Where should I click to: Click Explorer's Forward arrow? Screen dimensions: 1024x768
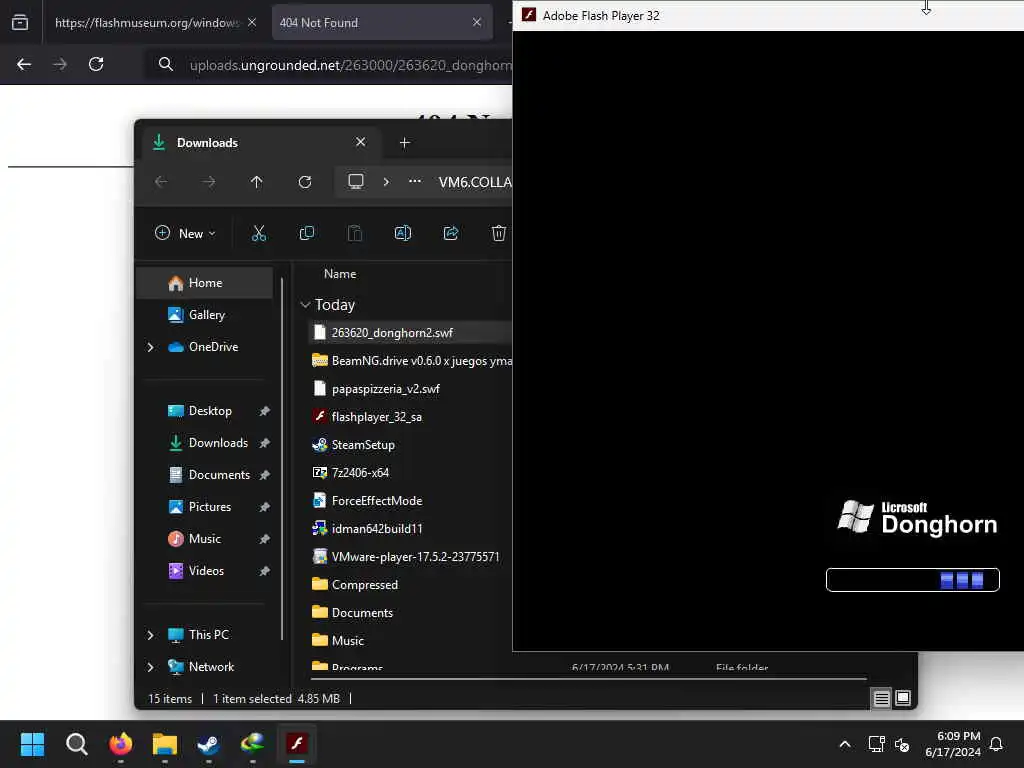point(208,182)
